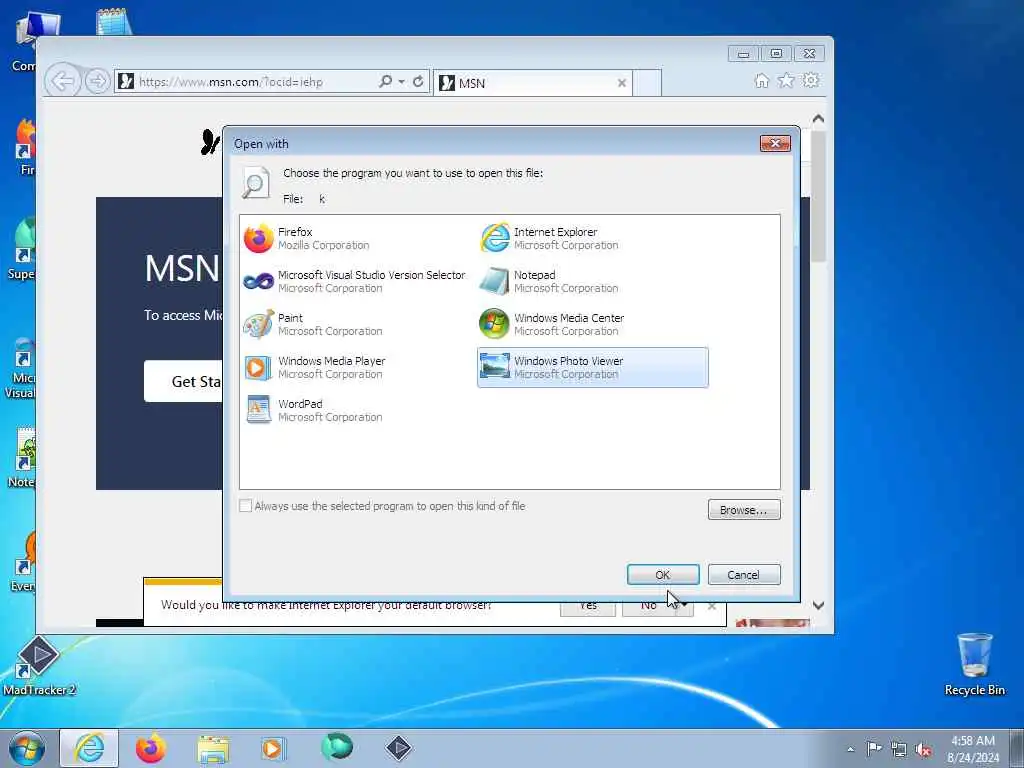Show hidden system tray icons
The image size is (1024, 768).
point(850,749)
